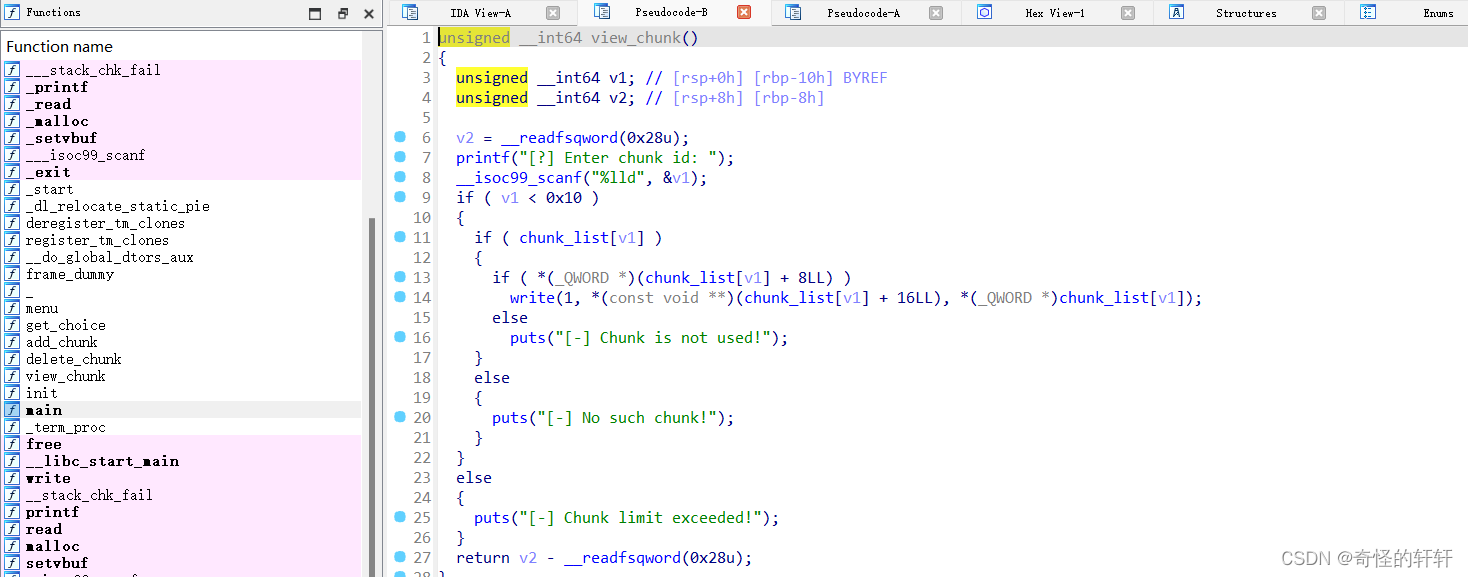
Task: Toggle the breakpoint marker on line 25
Action: tap(400, 517)
